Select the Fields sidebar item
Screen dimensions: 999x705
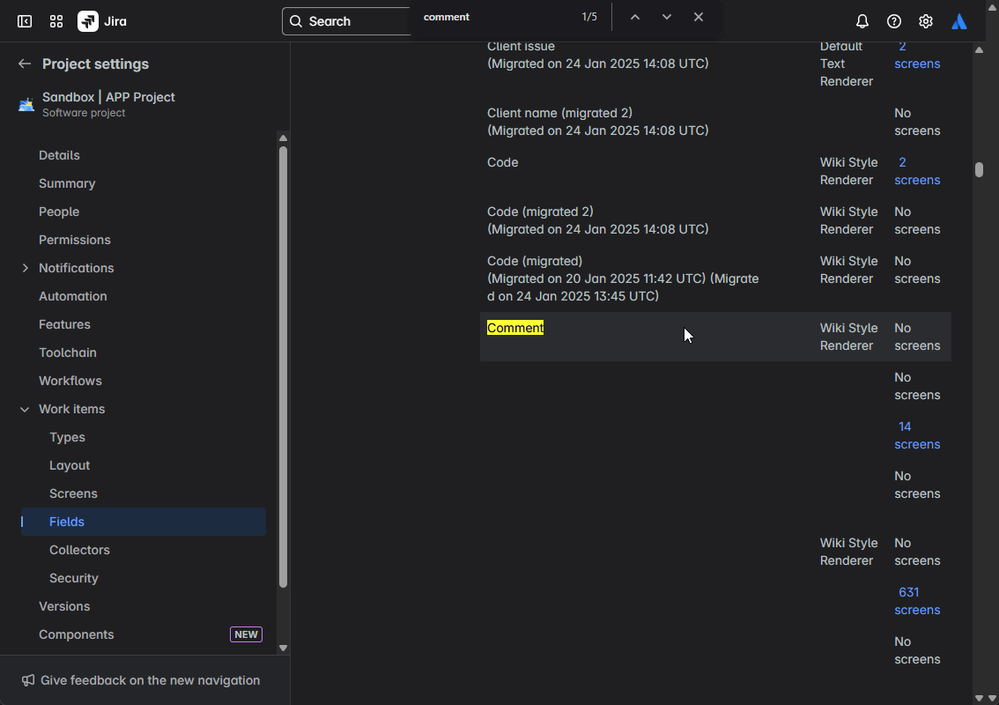tap(143, 522)
